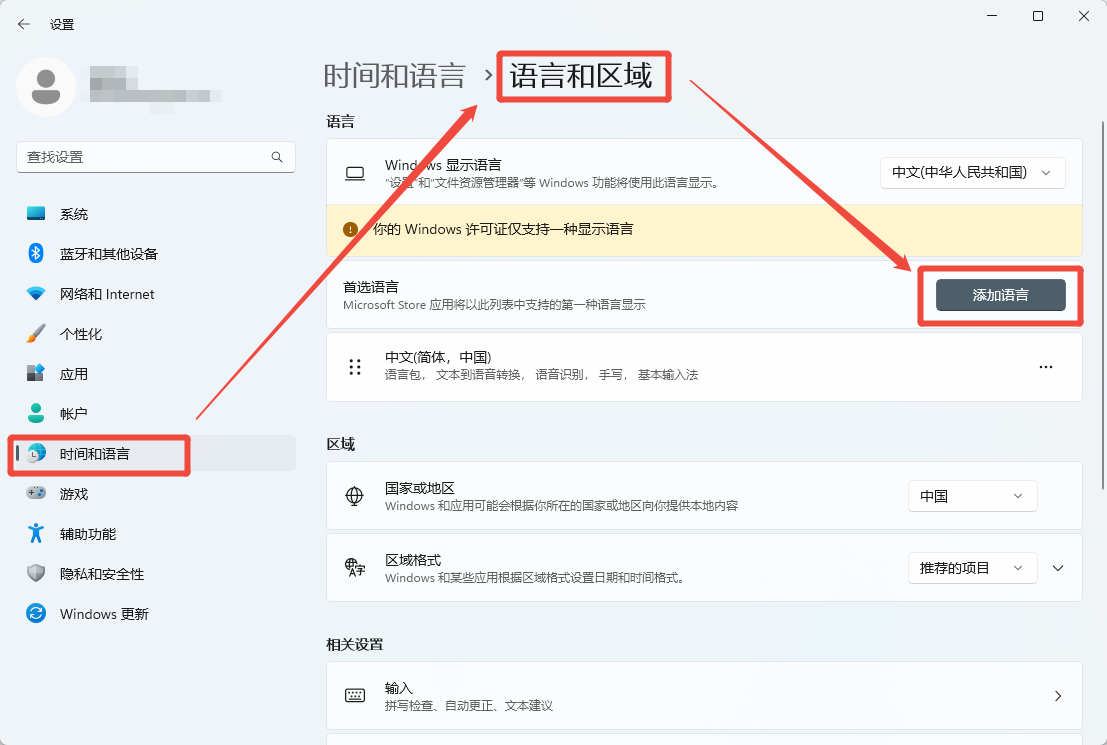Click the Bluetooth icon in sidebar
This screenshot has width=1107, height=745.
pos(35,254)
